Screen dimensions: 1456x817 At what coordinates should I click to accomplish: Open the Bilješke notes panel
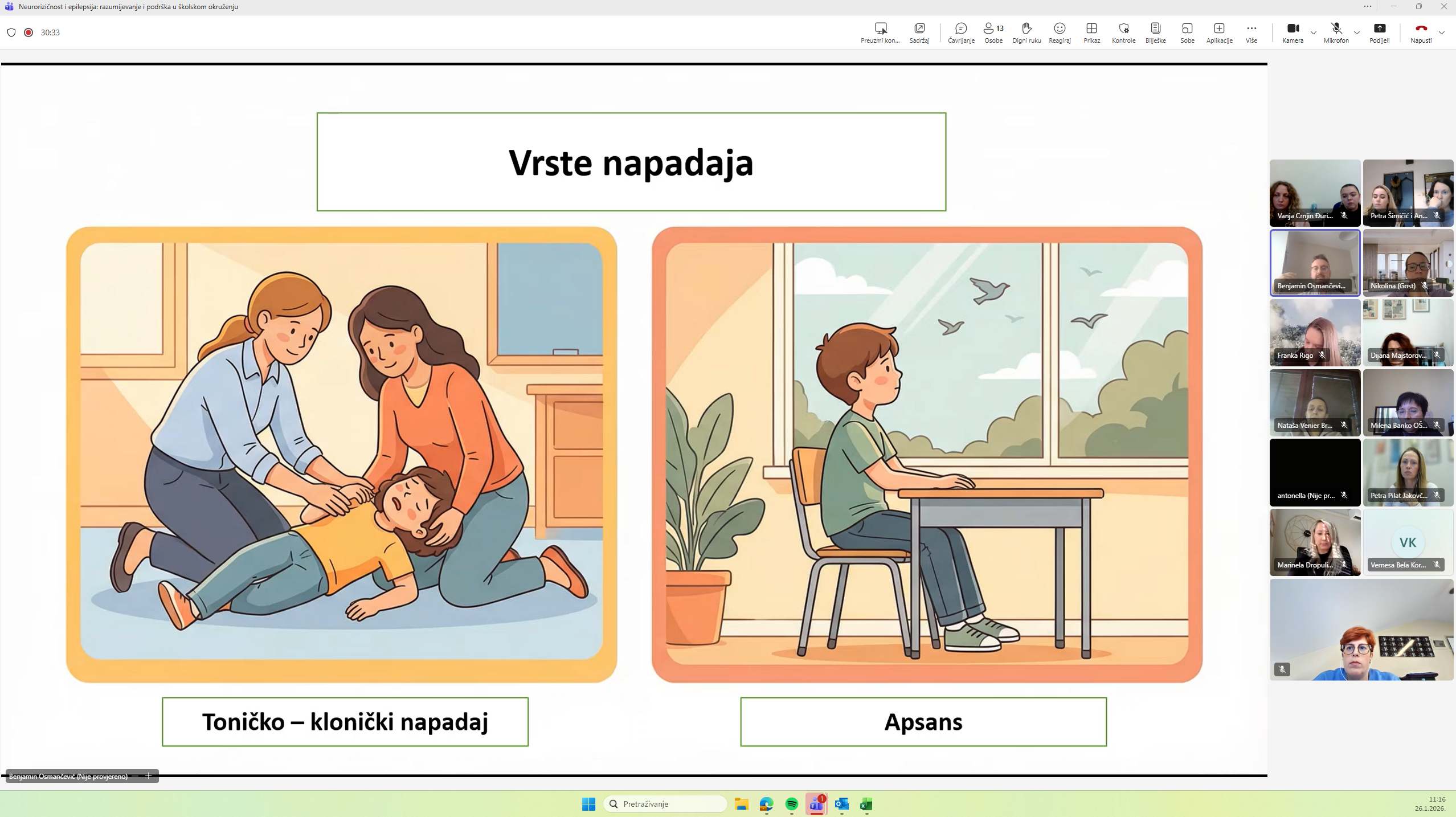[x=1155, y=32]
